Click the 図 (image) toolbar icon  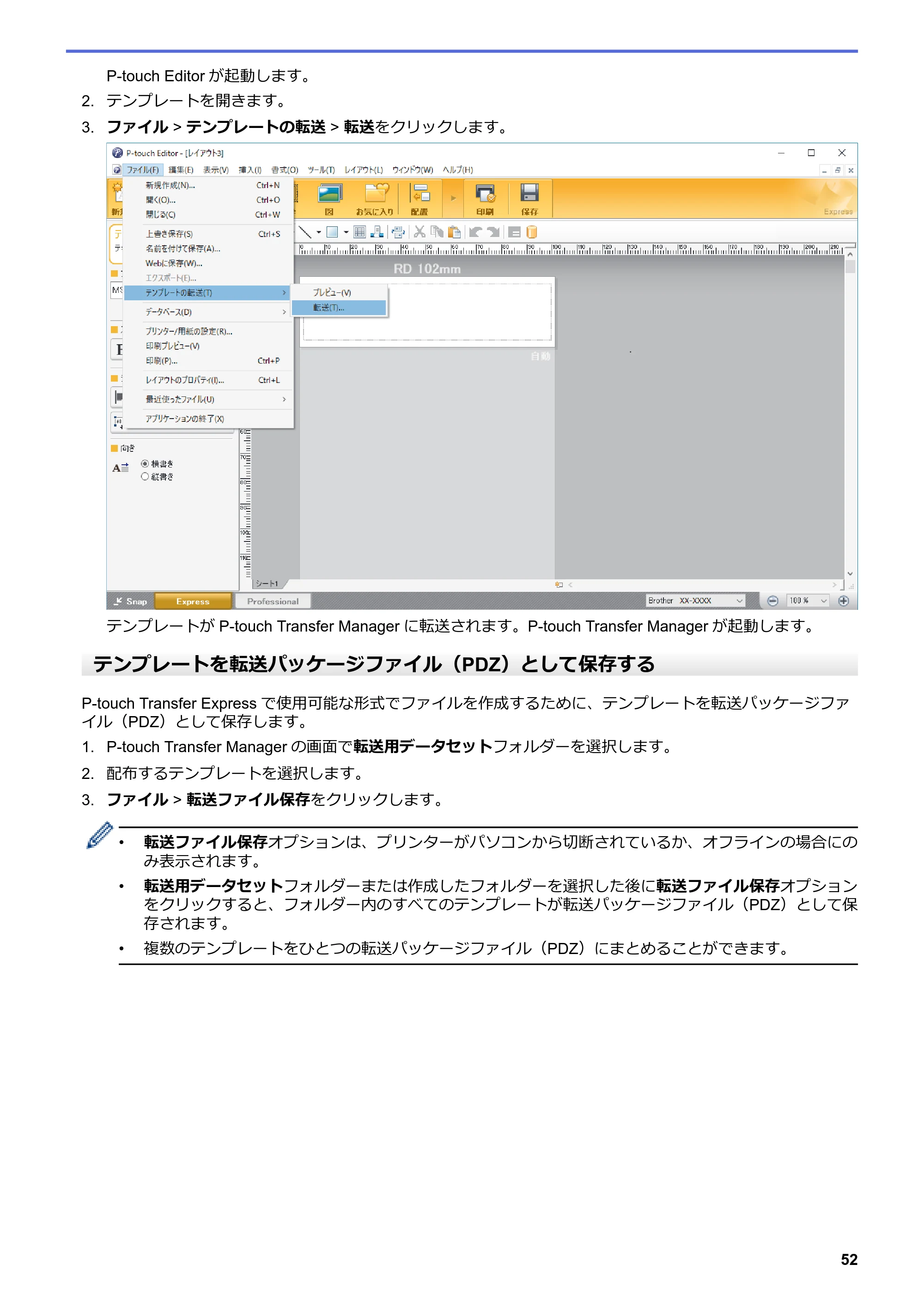(x=329, y=199)
